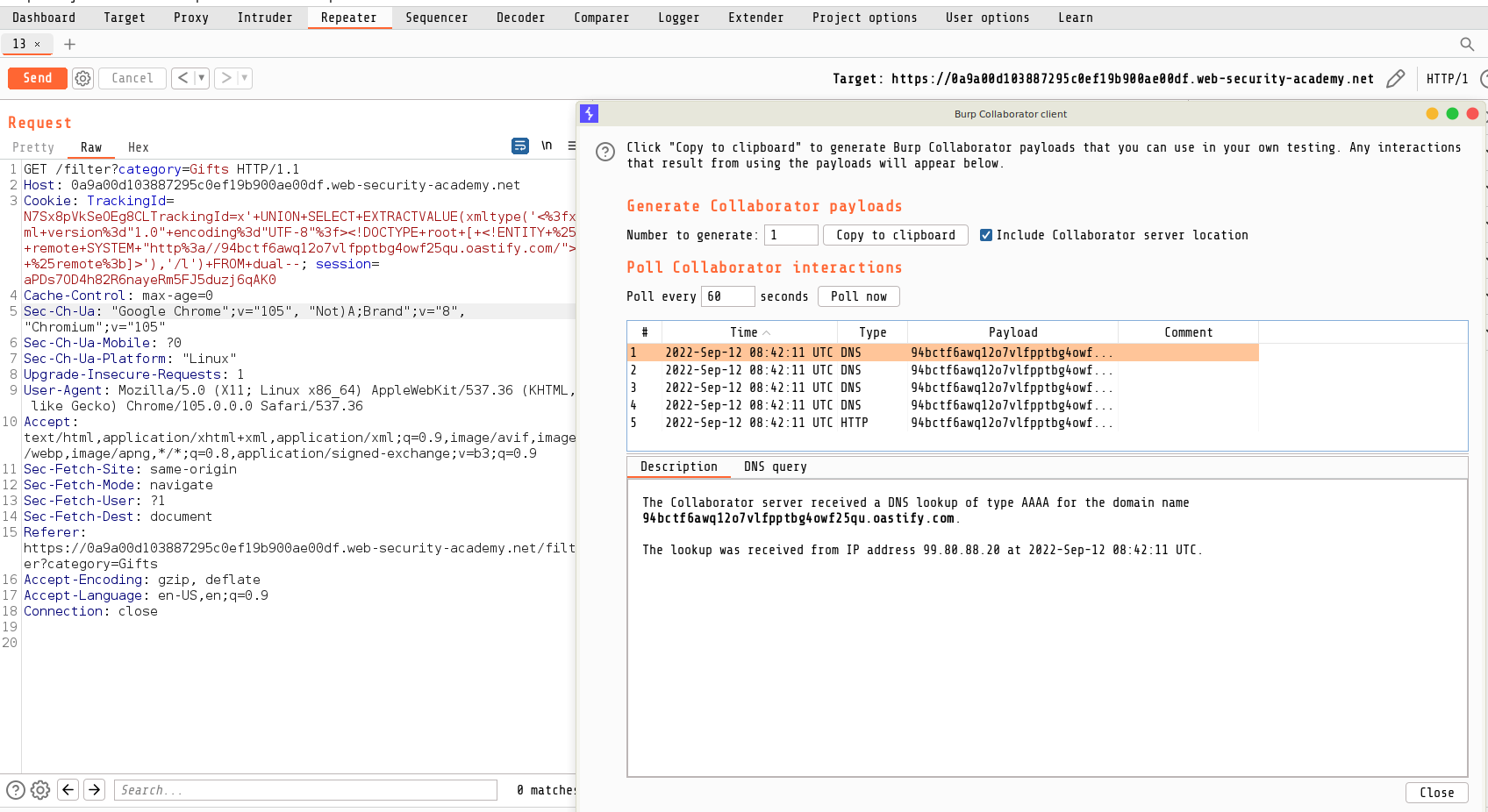Click Copy to clipboard button
The width and height of the screenshot is (1488, 812).
pos(896,235)
